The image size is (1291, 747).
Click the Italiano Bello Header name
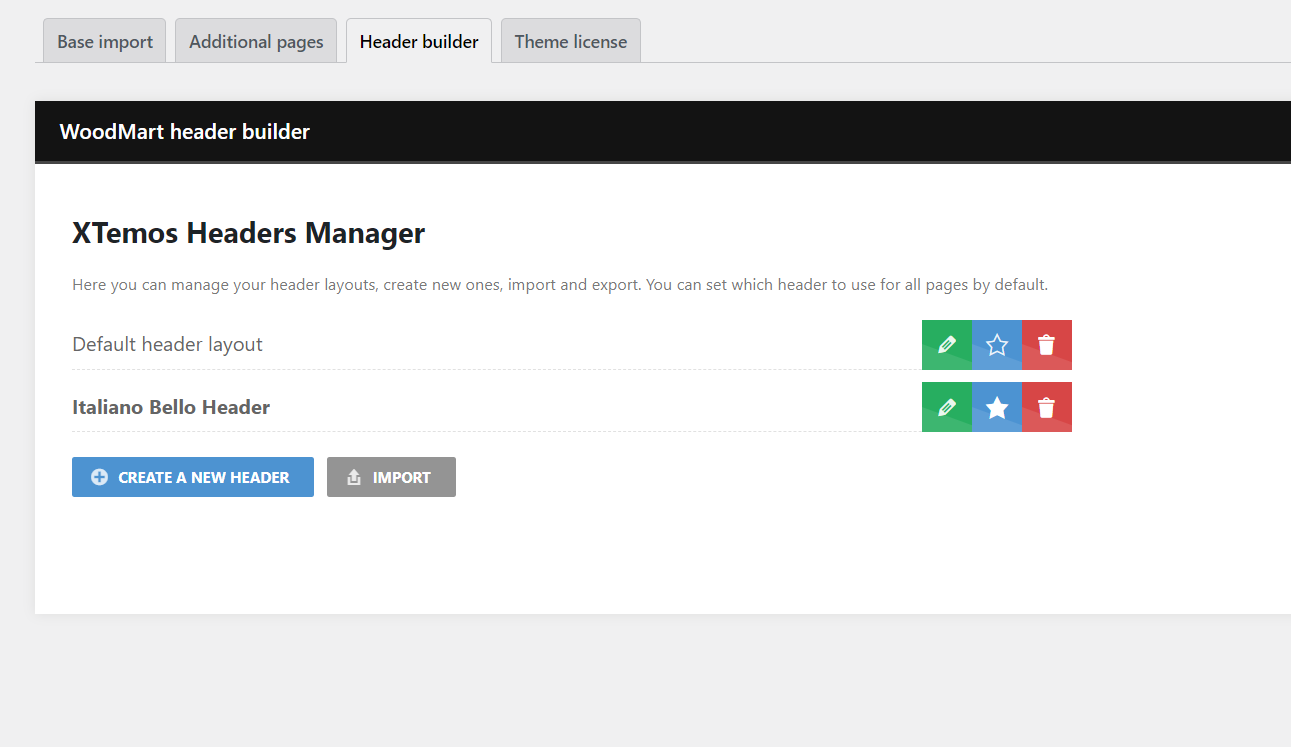(171, 407)
